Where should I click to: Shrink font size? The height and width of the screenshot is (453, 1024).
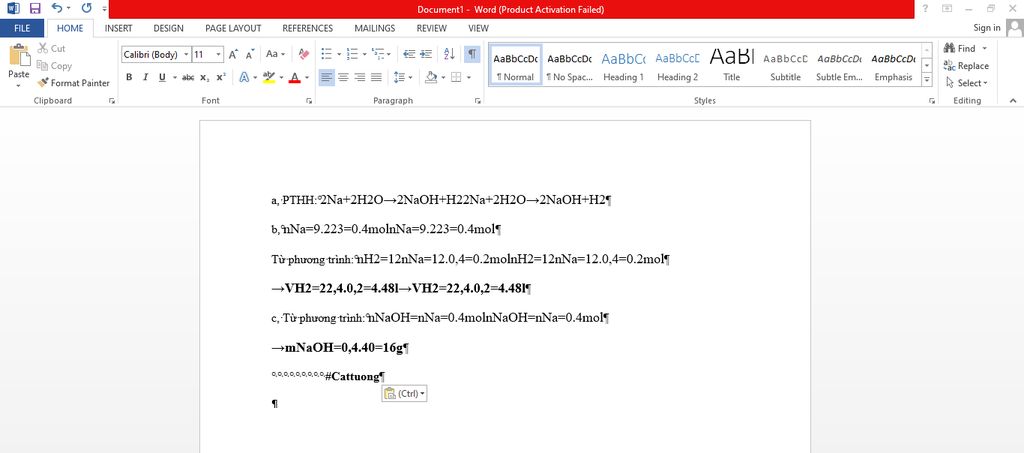(x=249, y=55)
